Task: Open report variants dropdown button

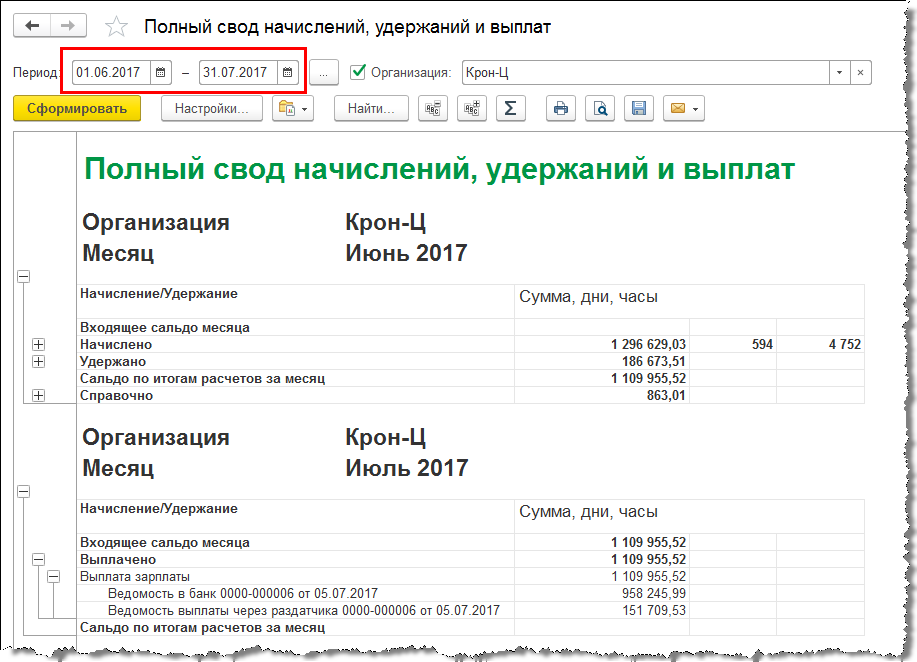Action: pos(293,109)
